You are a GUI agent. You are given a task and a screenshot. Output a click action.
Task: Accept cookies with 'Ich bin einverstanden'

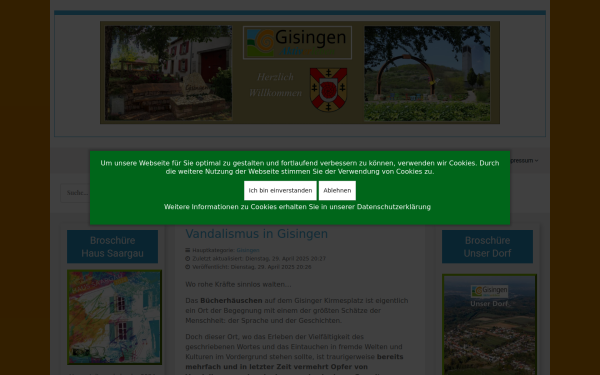click(280, 191)
